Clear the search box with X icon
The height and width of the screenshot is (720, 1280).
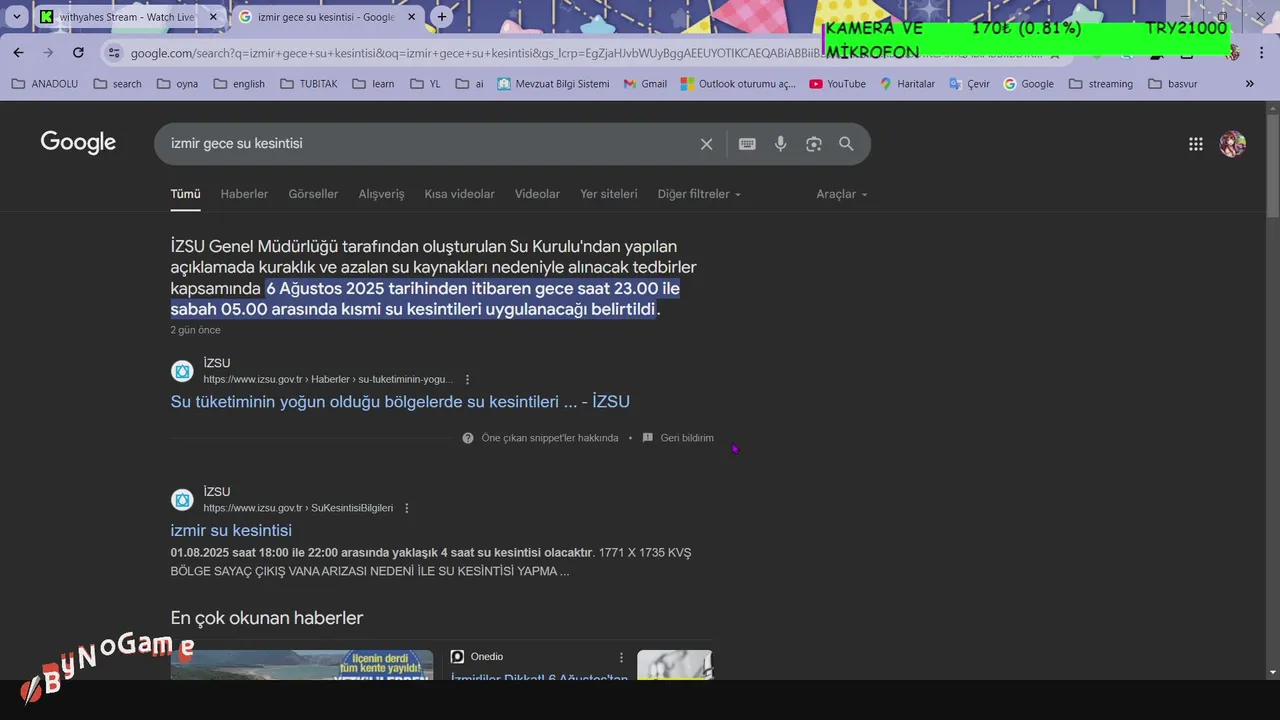click(x=706, y=144)
